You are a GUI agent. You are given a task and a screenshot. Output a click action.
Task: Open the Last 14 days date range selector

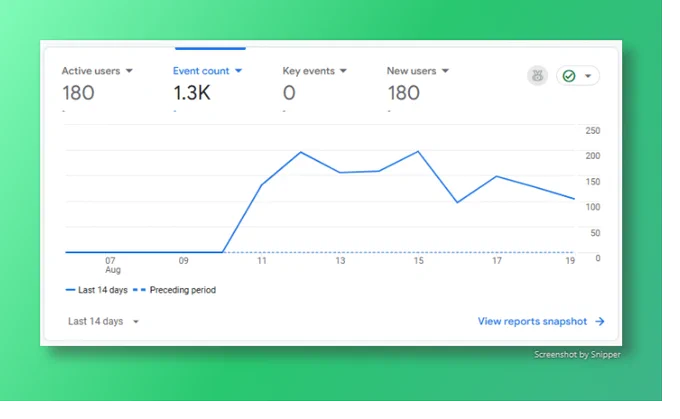(x=103, y=321)
